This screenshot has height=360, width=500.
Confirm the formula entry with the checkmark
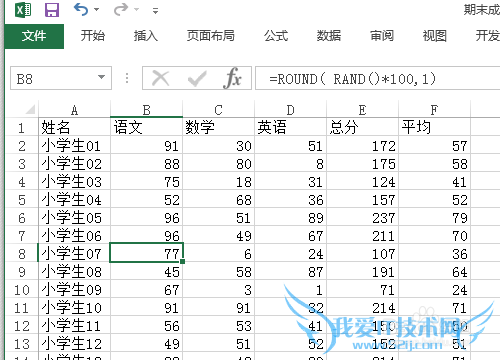point(197,79)
